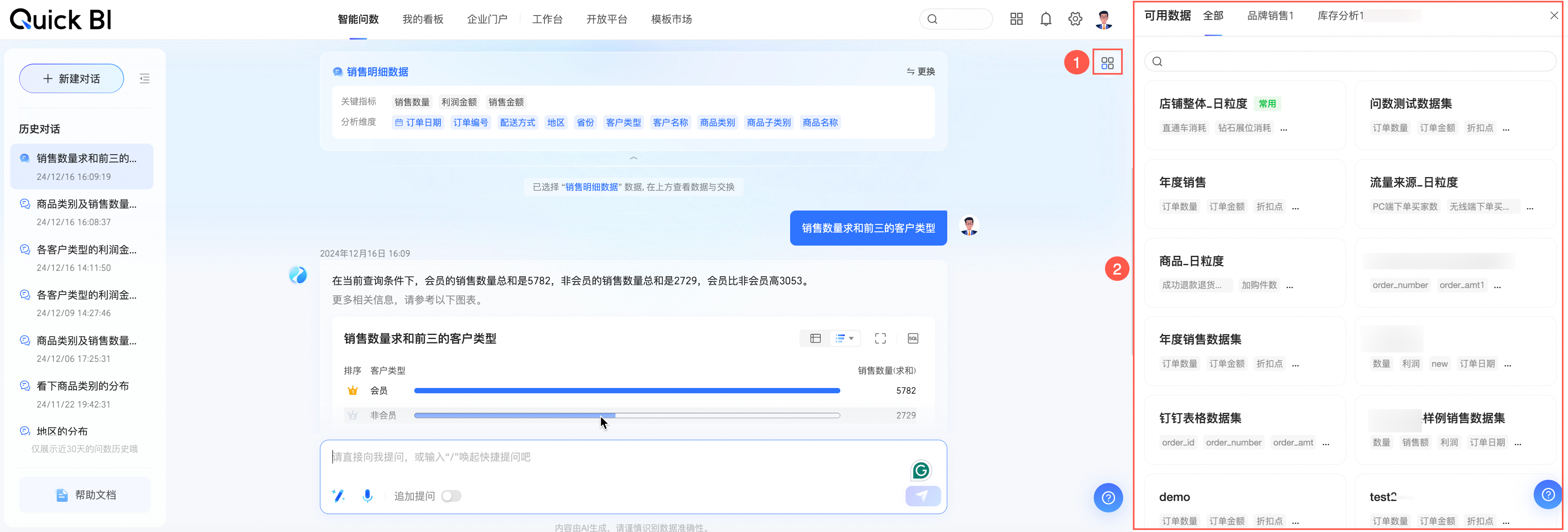Open 我的看板 menu
This screenshot has width=1568, height=532.
tap(422, 20)
